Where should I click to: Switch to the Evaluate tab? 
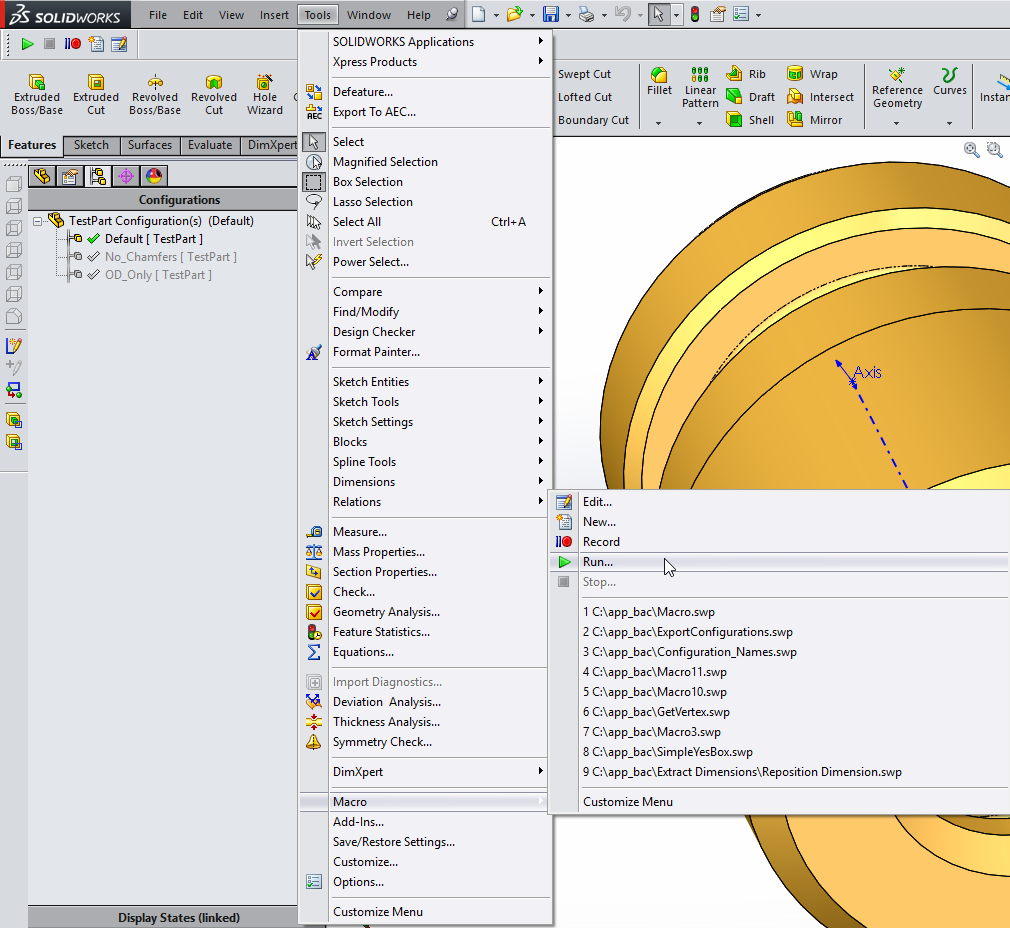[x=209, y=145]
